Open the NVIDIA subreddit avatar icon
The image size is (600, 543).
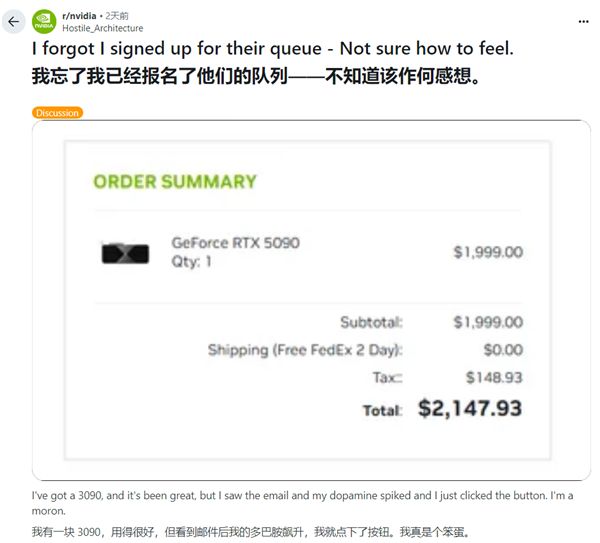tap(44, 22)
